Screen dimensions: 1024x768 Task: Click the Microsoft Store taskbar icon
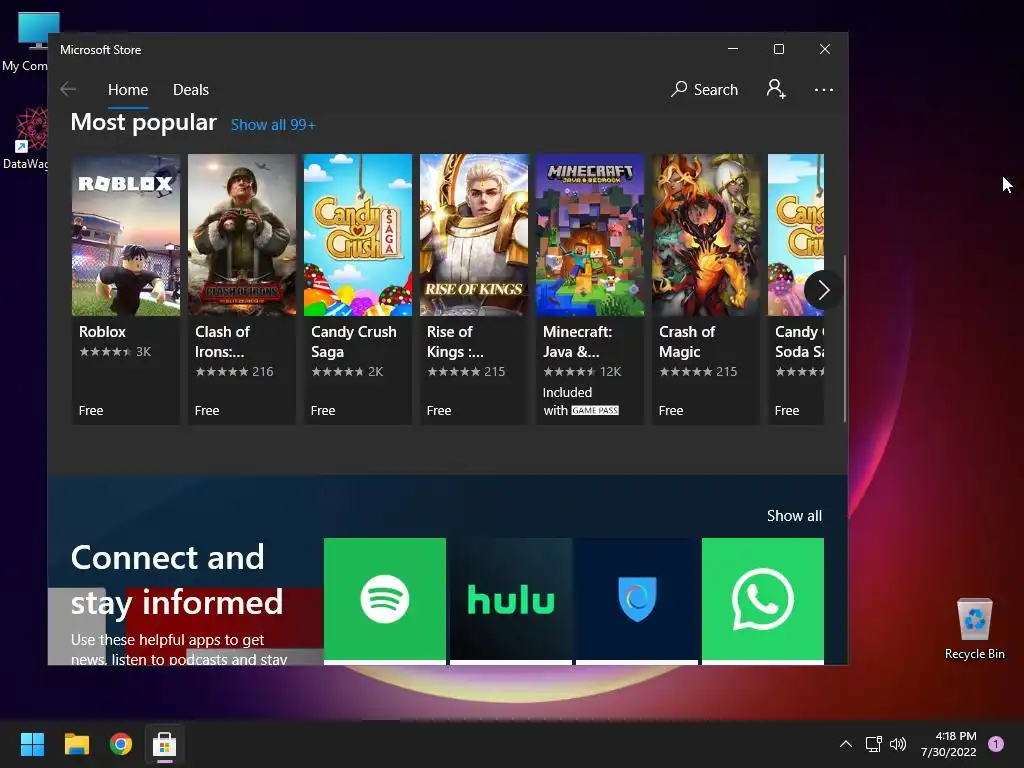click(x=165, y=744)
